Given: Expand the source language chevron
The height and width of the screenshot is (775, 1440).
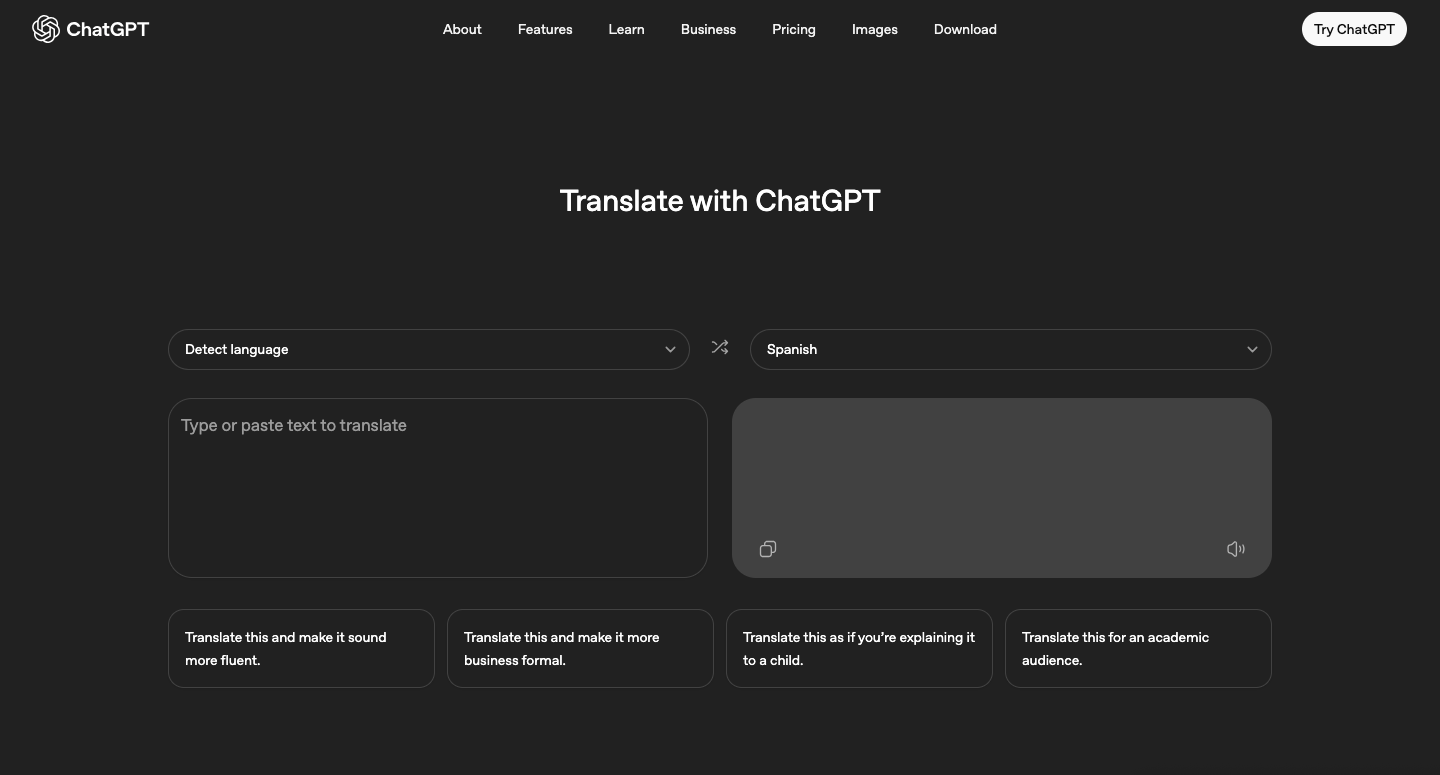Looking at the screenshot, I should [x=670, y=349].
